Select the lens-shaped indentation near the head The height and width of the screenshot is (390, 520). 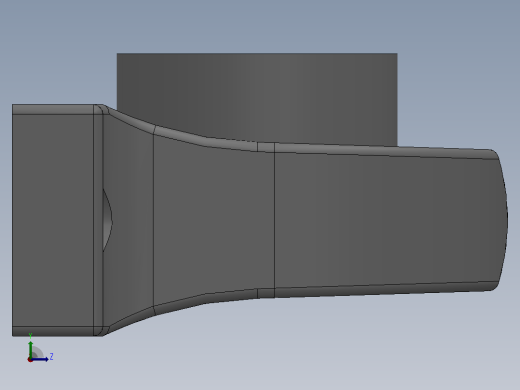pyautogui.click(x=107, y=220)
